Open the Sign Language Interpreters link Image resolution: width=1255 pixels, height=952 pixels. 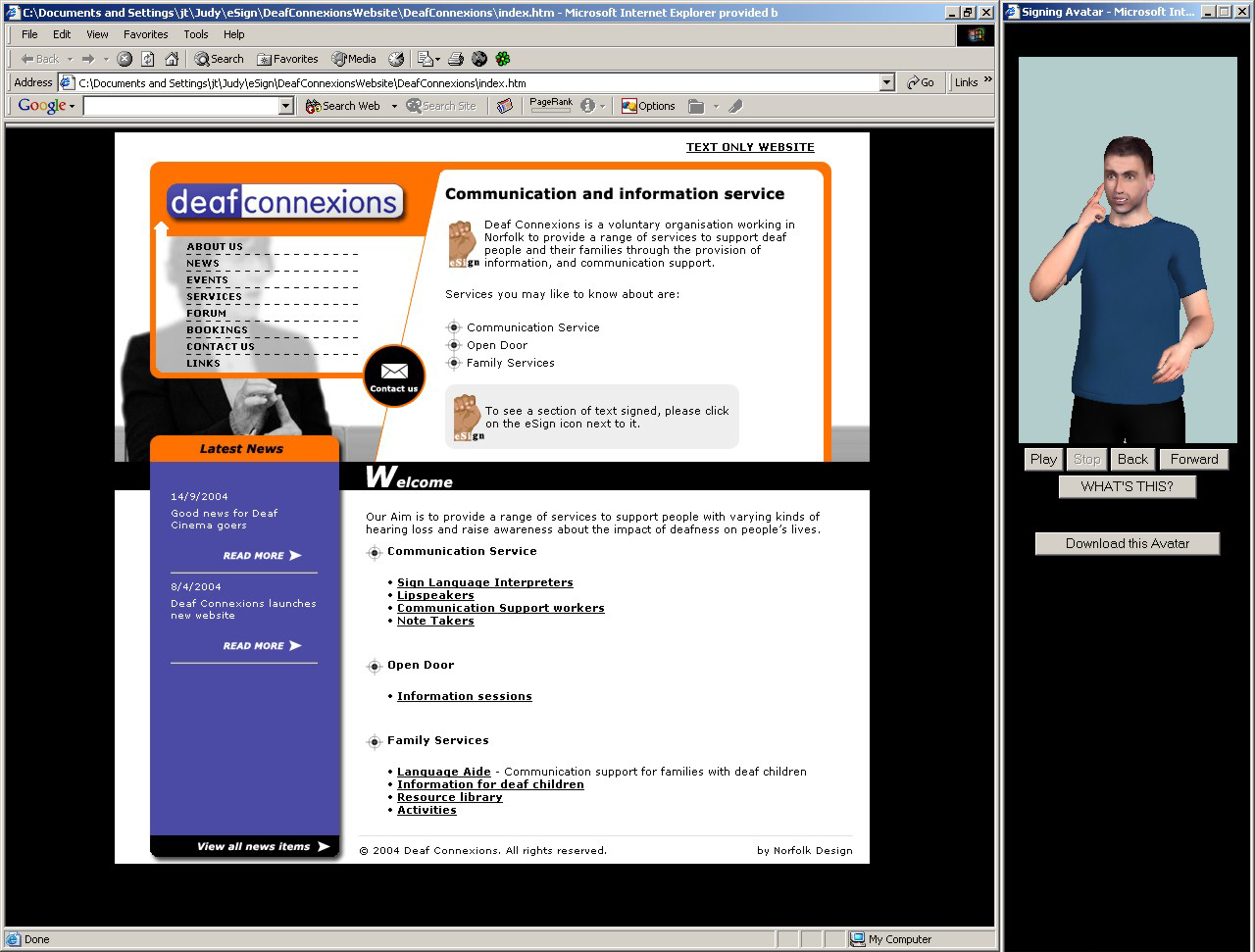click(484, 582)
